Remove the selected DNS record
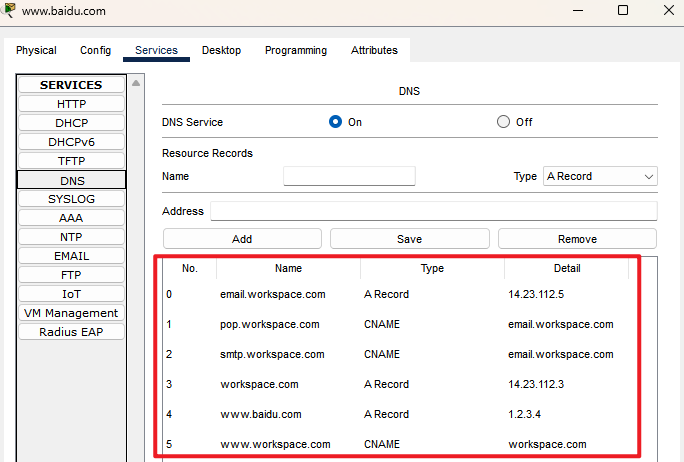Image resolution: width=684 pixels, height=462 pixels. click(x=577, y=239)
